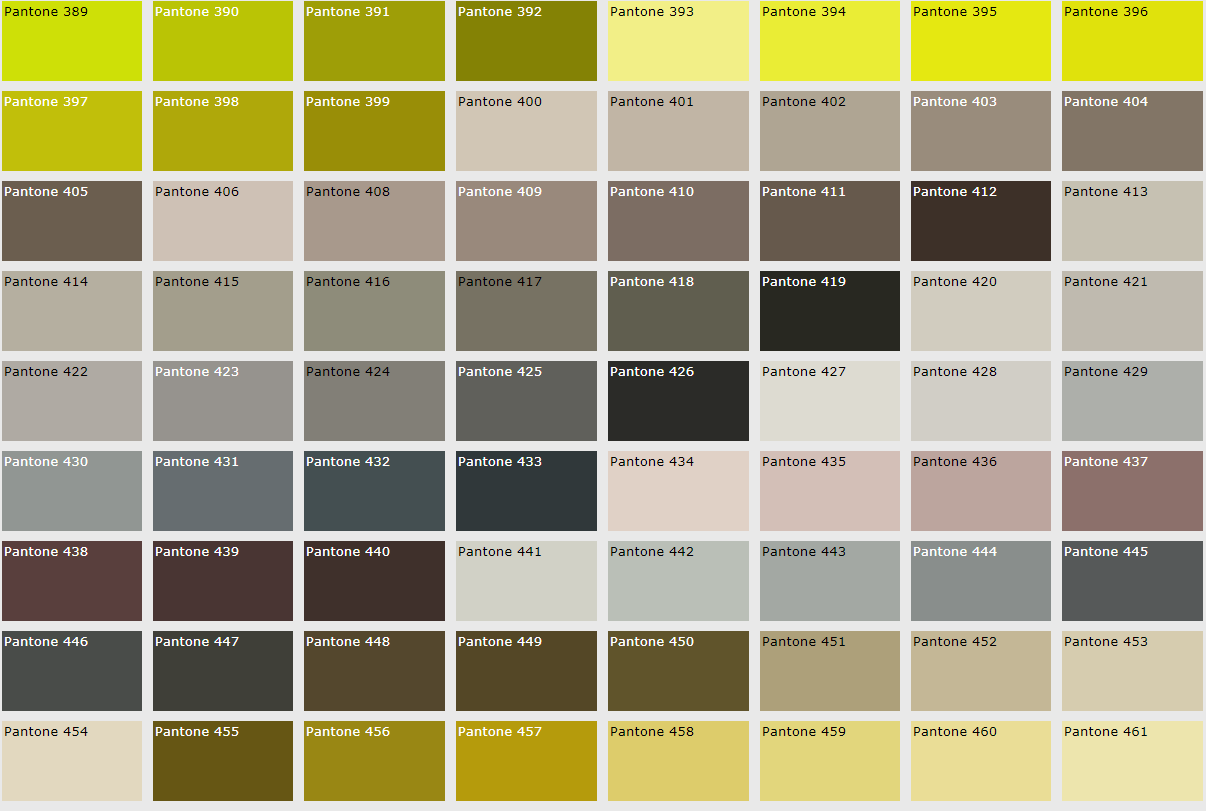Choose the Pantone 437 mauve swatch
1206x811 pixels.
click(1132, 491)
